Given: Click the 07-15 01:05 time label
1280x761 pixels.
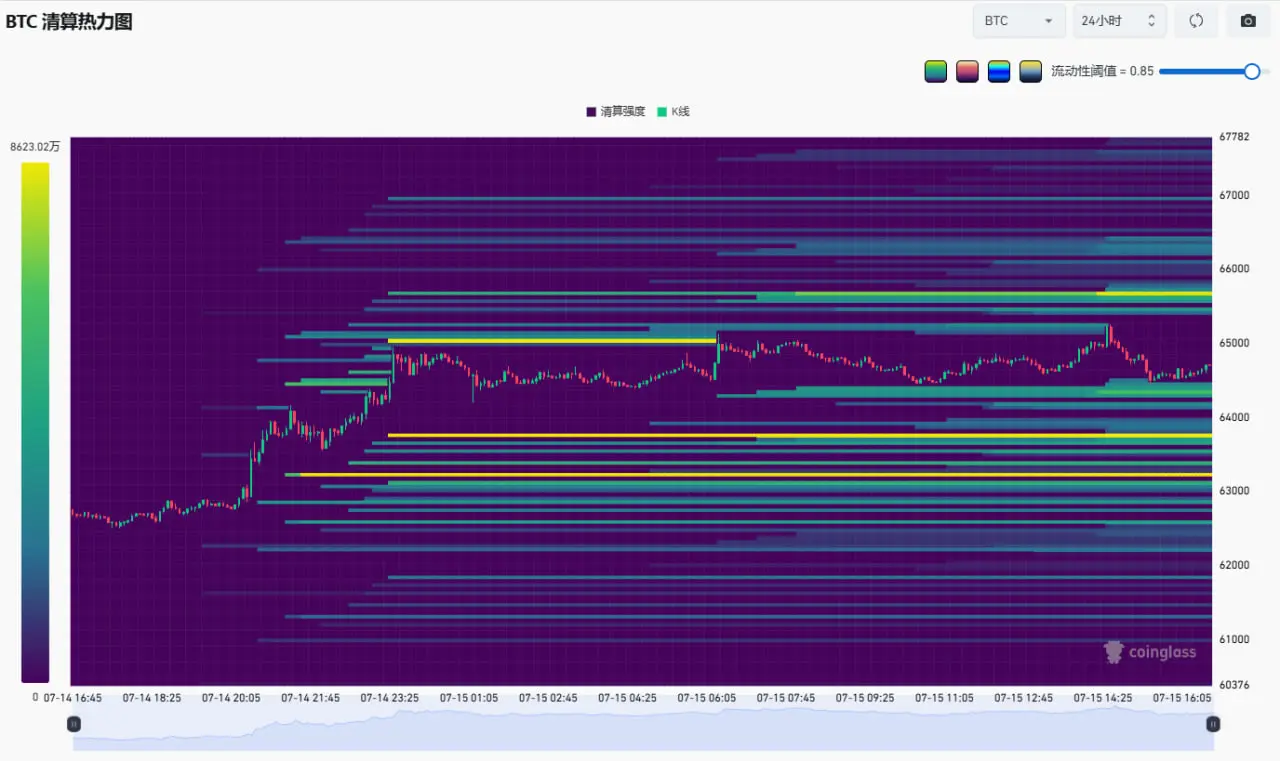Looking at the screenshot, I should pyautogui.click(x=469, y=698).
